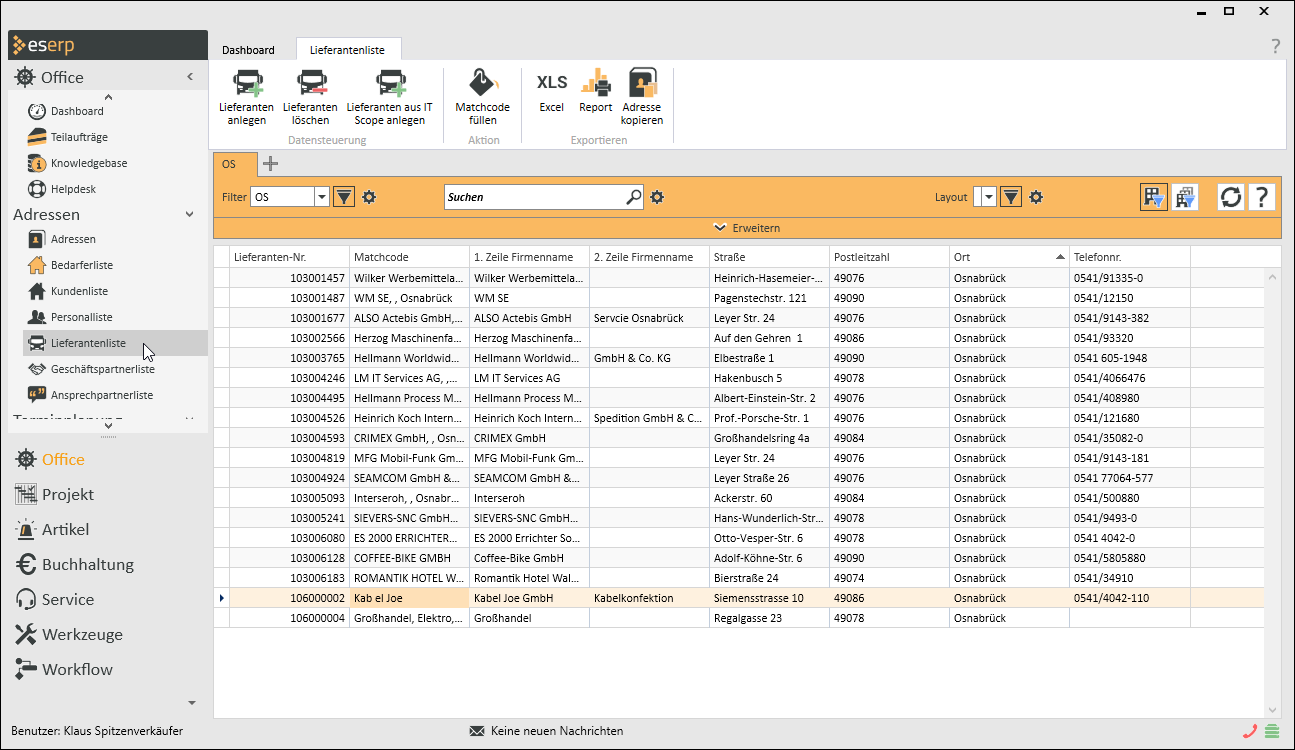Open the Werkzeuge module
Screen dimensions: 1295x750
(82, 634)
